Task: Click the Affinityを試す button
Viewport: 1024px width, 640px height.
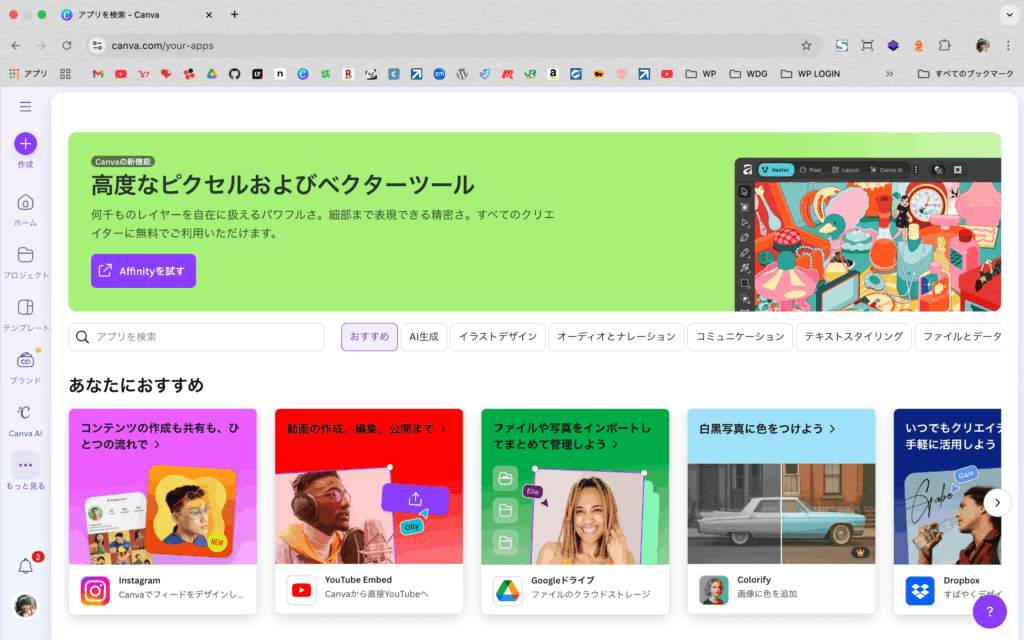Action: pyautogui.click(x=143, y=271)
